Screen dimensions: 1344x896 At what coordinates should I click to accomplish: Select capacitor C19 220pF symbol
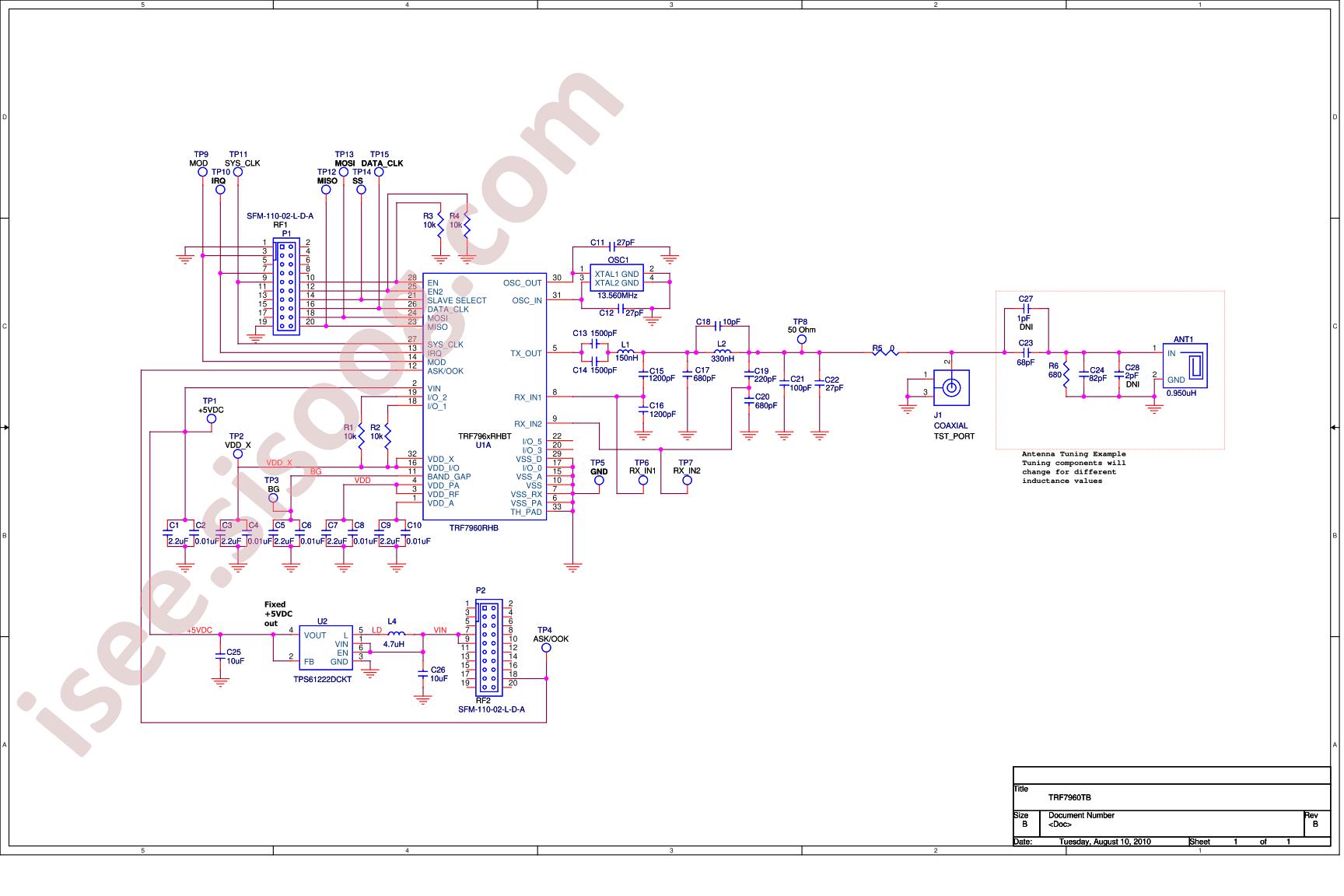[x=749, y=375]
